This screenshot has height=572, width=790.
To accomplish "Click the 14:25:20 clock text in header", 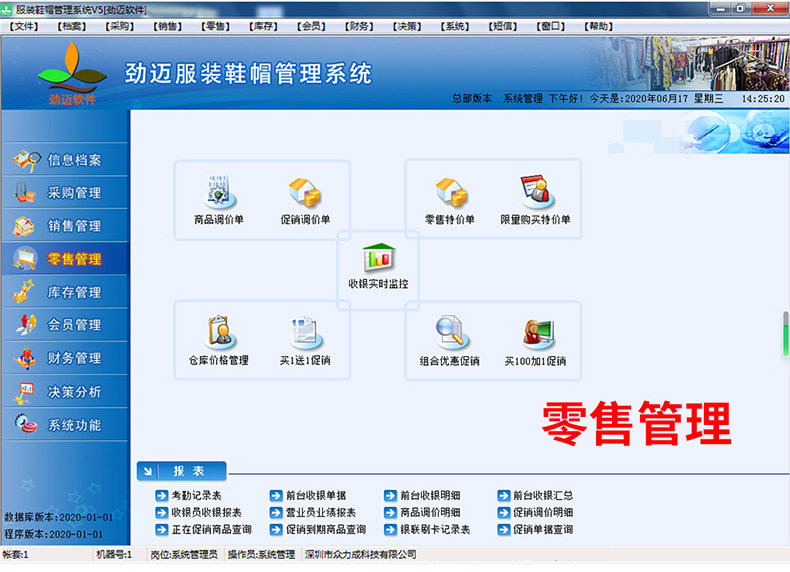I will tap(763, 99).
